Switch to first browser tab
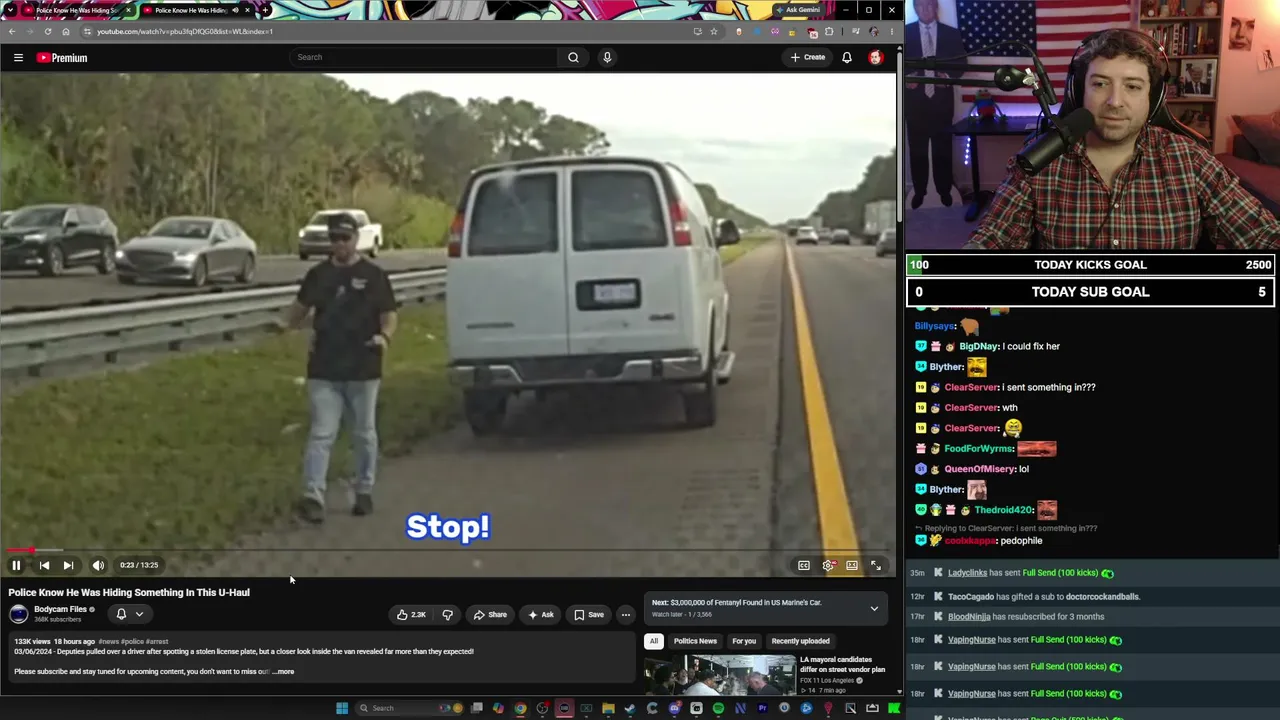The width and height of the screenshot is (1280, 720). (76, 10)
